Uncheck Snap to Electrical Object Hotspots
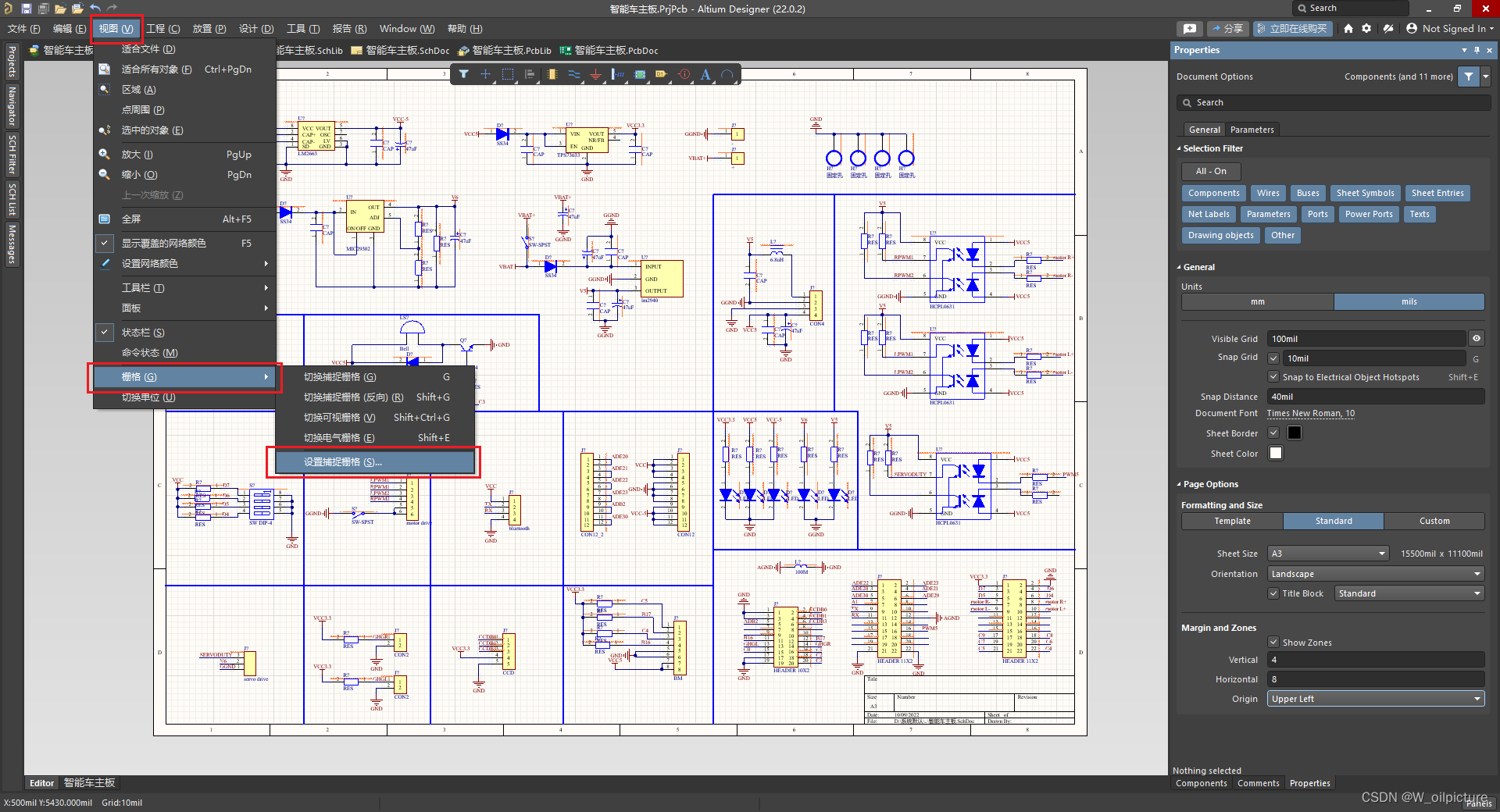This screenshot has width=1500, height=812. coord(1273,377)
